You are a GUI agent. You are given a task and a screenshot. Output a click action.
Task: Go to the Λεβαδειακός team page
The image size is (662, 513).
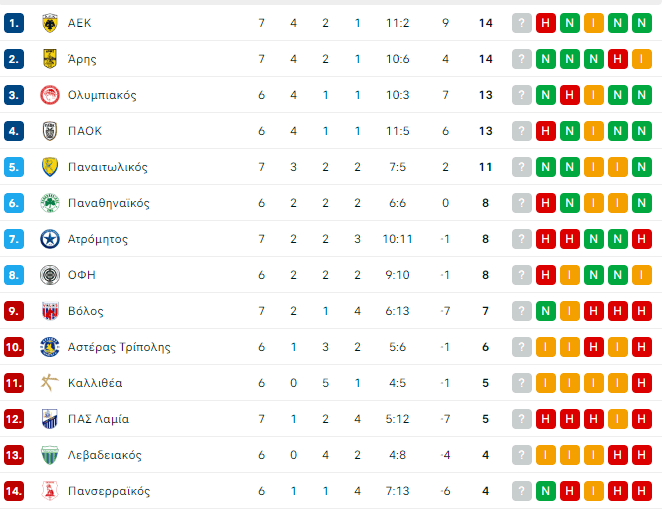pyautogui.click(x=105, y=455)
